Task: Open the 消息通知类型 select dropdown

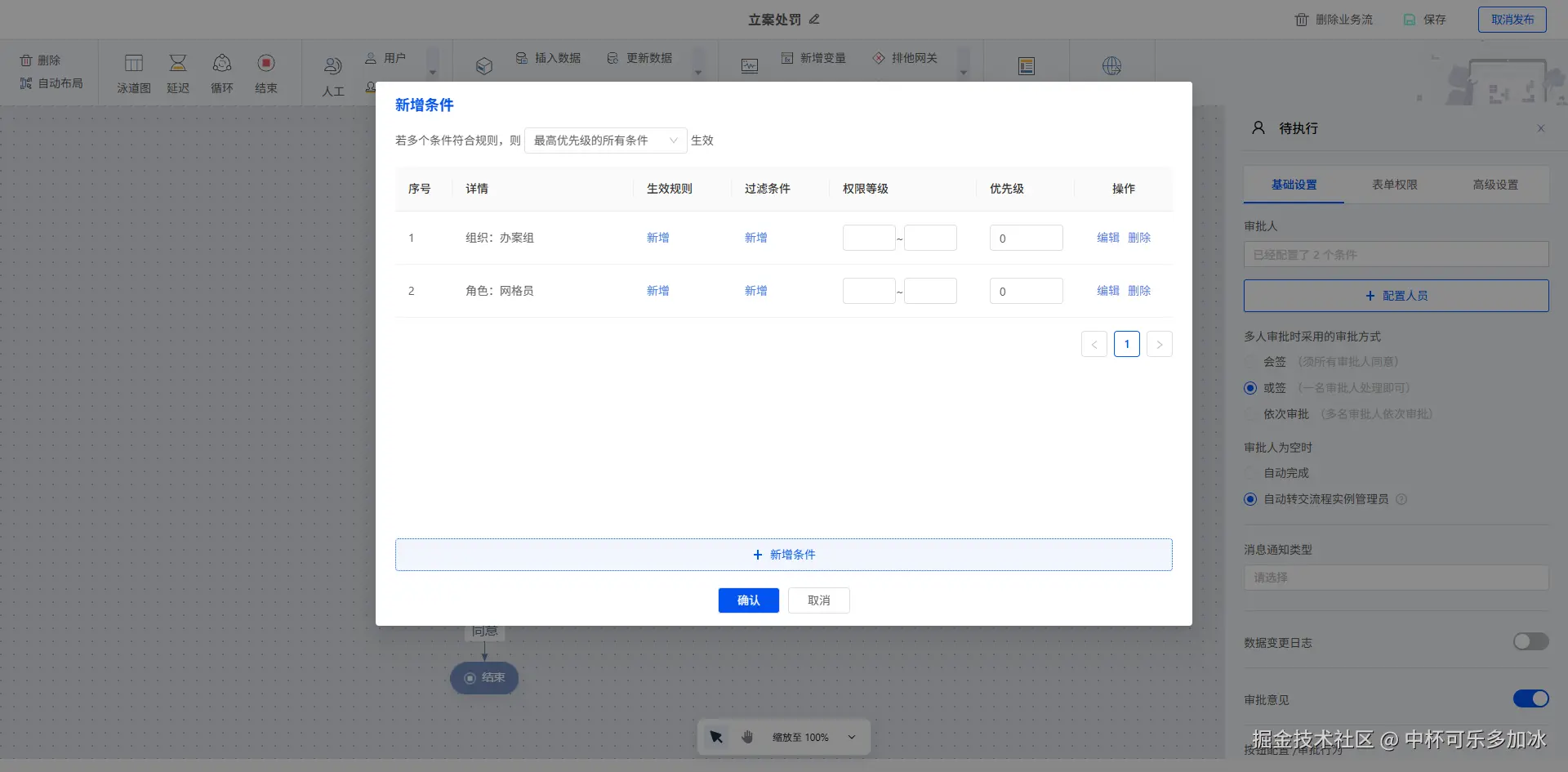Action: (1396, 578)
